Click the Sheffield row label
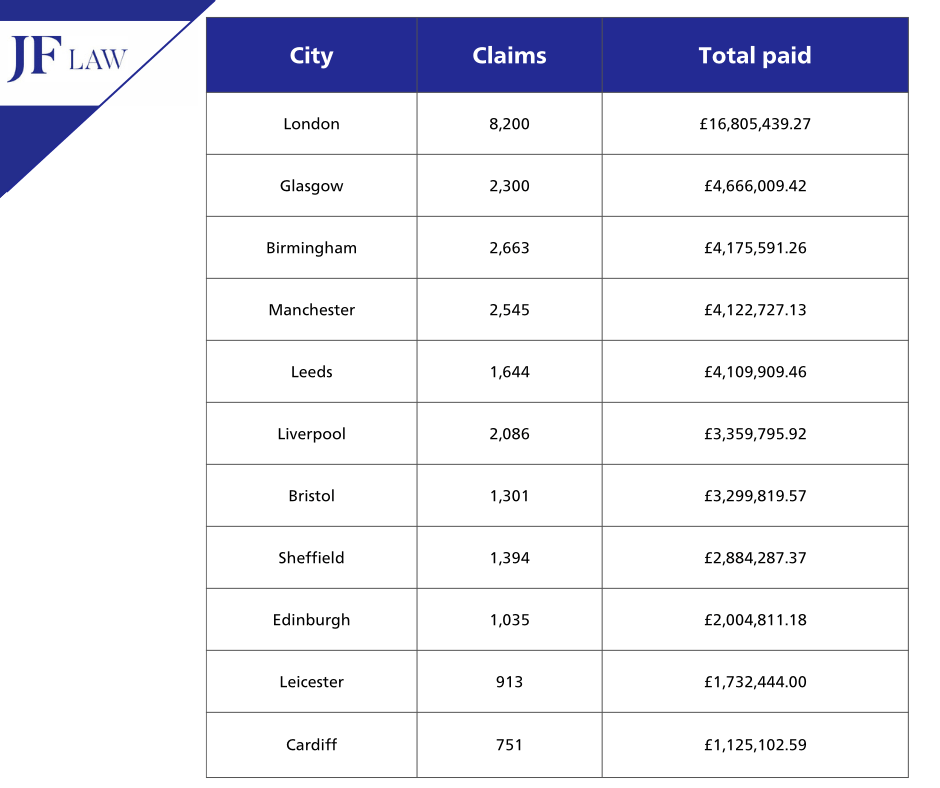 (x=311, y=558)
